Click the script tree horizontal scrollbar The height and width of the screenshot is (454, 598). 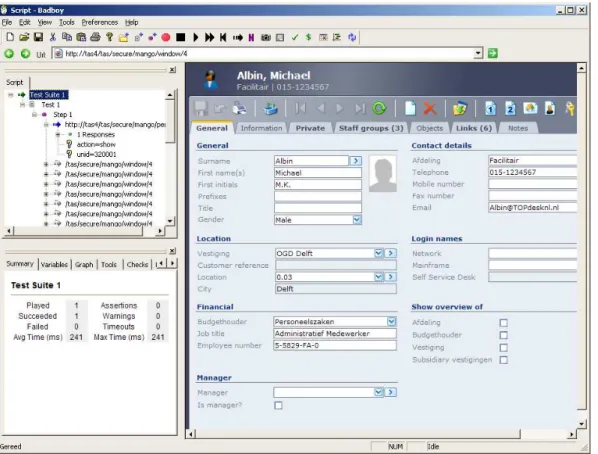[78, 231]
